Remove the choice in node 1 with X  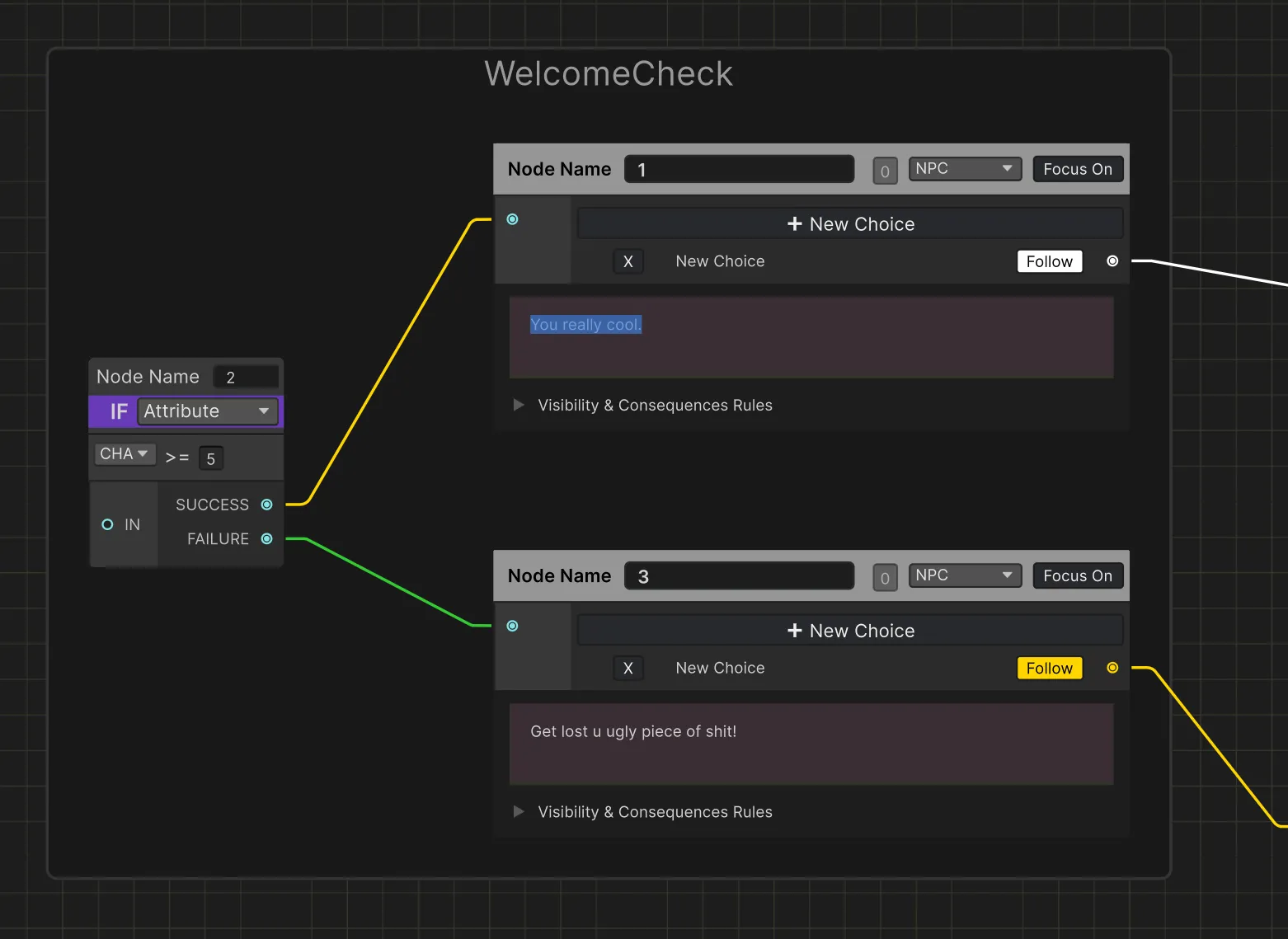click(x=628, y=261)
